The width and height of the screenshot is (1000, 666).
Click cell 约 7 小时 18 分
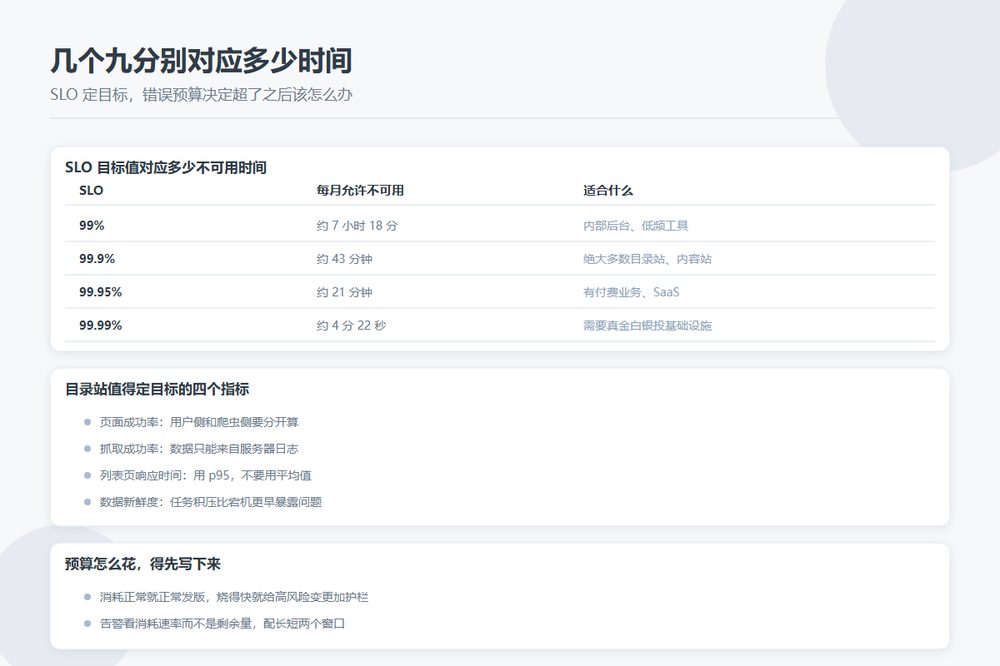point(357,225)
